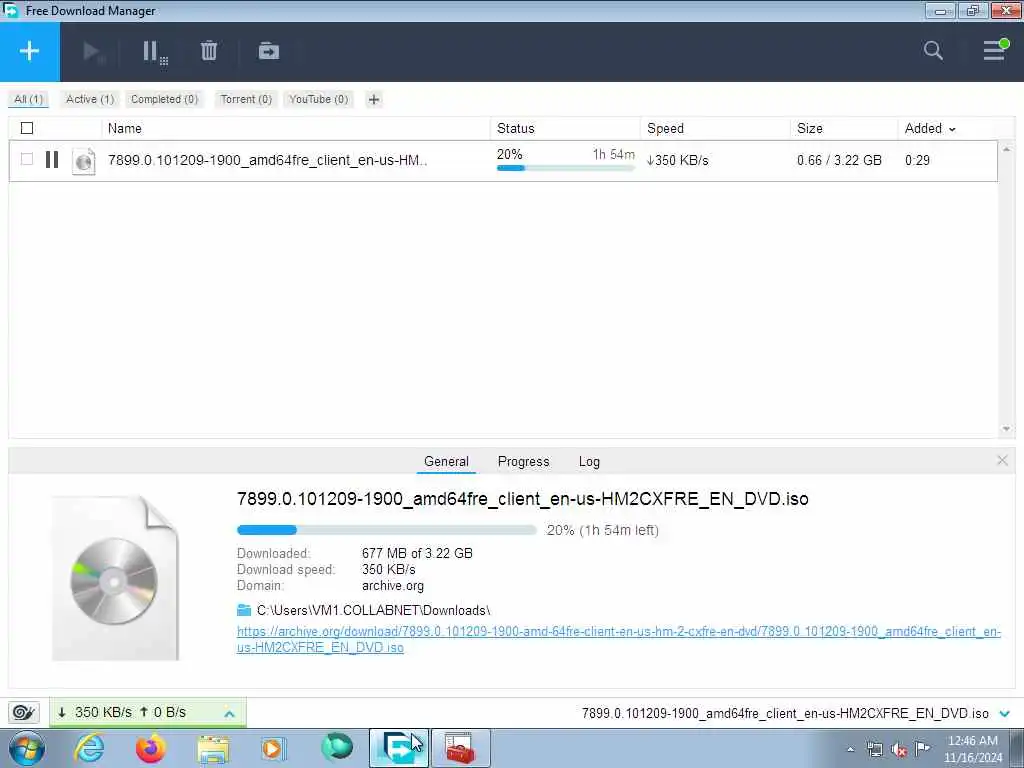This screenshot has height=768, width=1024.
Task: Click the trash delete toolbar icon
Action: coord(209,51)
